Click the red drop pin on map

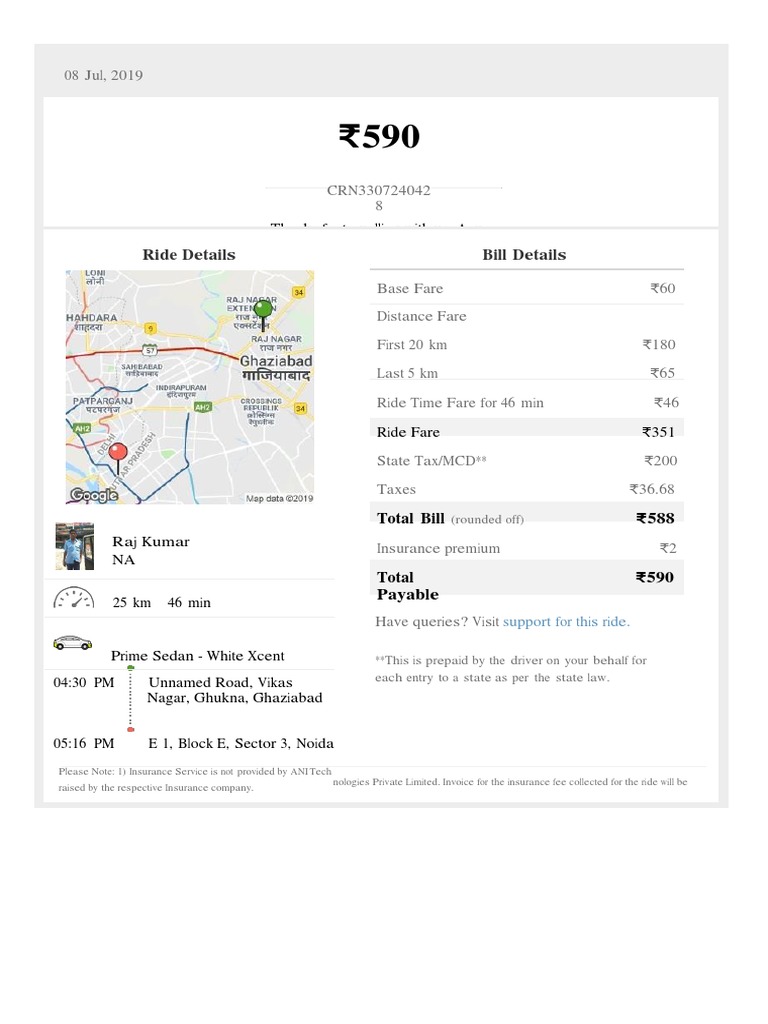(x=118, y=453)
